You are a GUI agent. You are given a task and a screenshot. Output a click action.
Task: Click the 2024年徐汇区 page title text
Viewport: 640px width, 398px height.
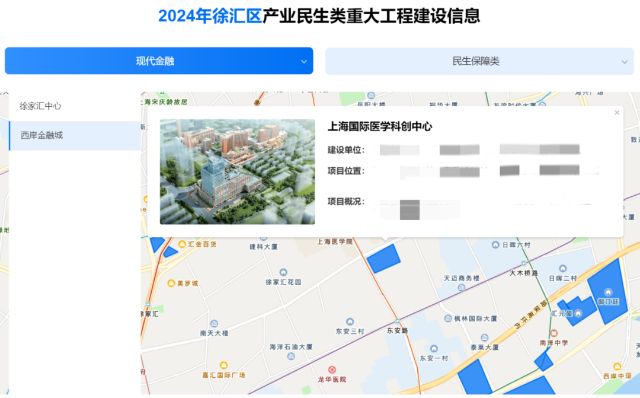(x=210, y=16)
